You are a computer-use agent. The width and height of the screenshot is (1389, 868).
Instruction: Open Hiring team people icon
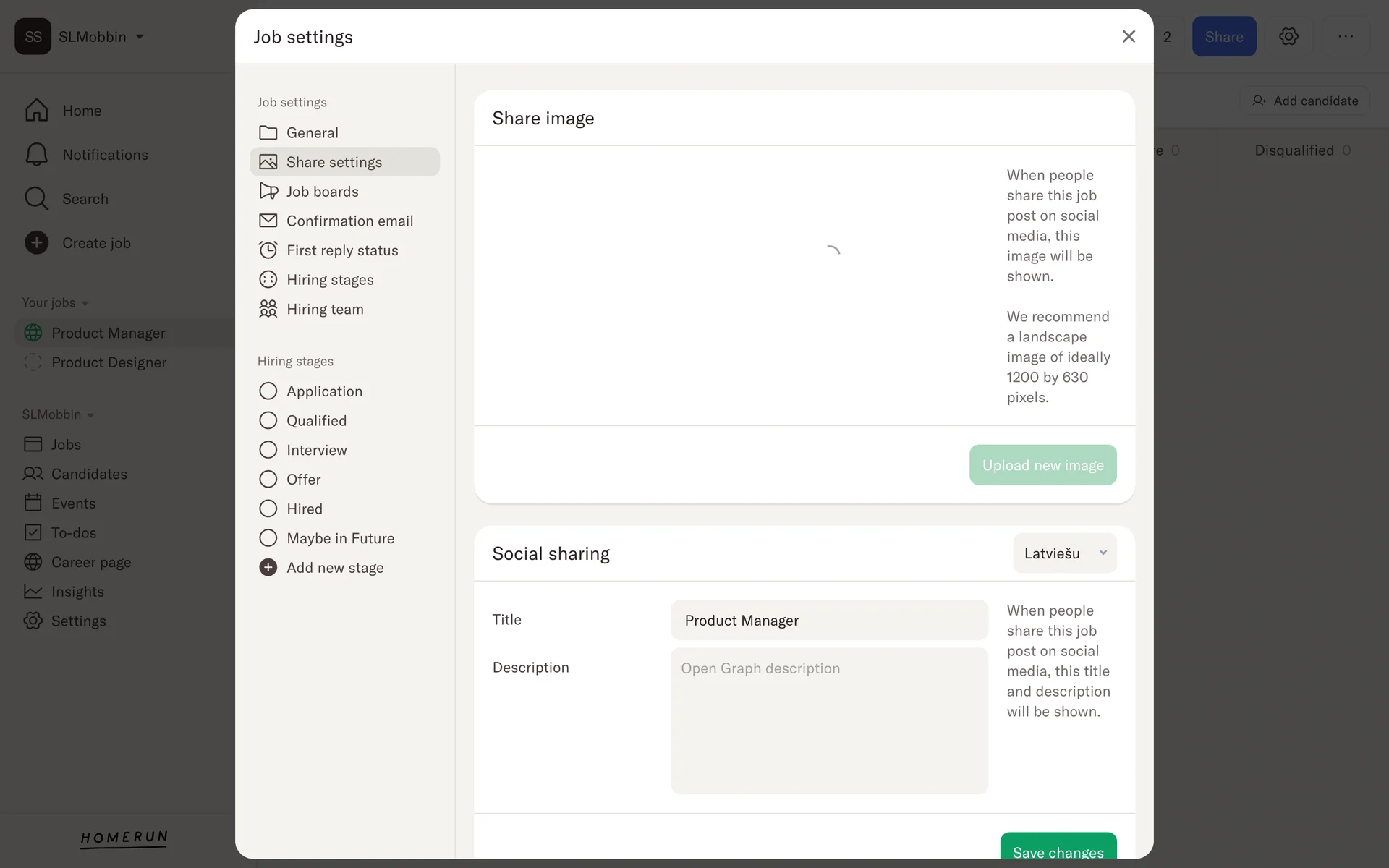click(x=268, y=309)
